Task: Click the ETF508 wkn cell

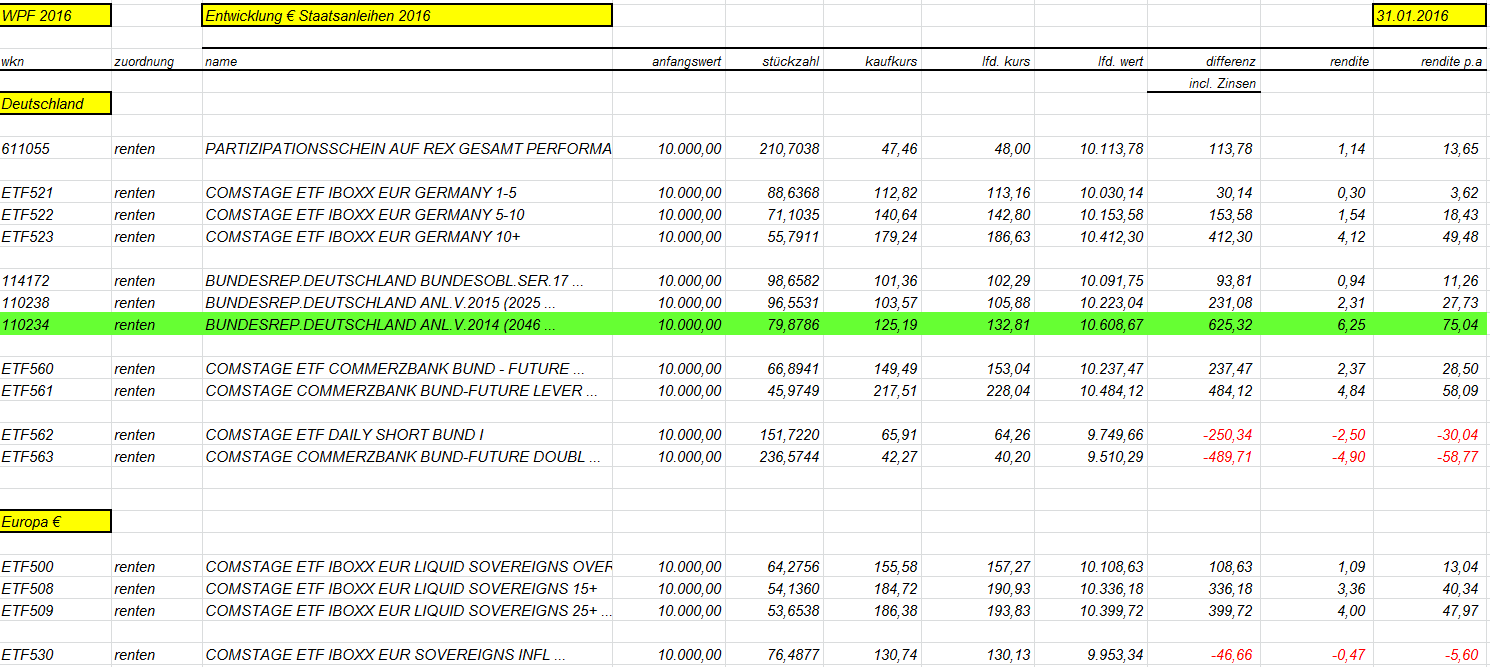Action: tap(28, 589)
